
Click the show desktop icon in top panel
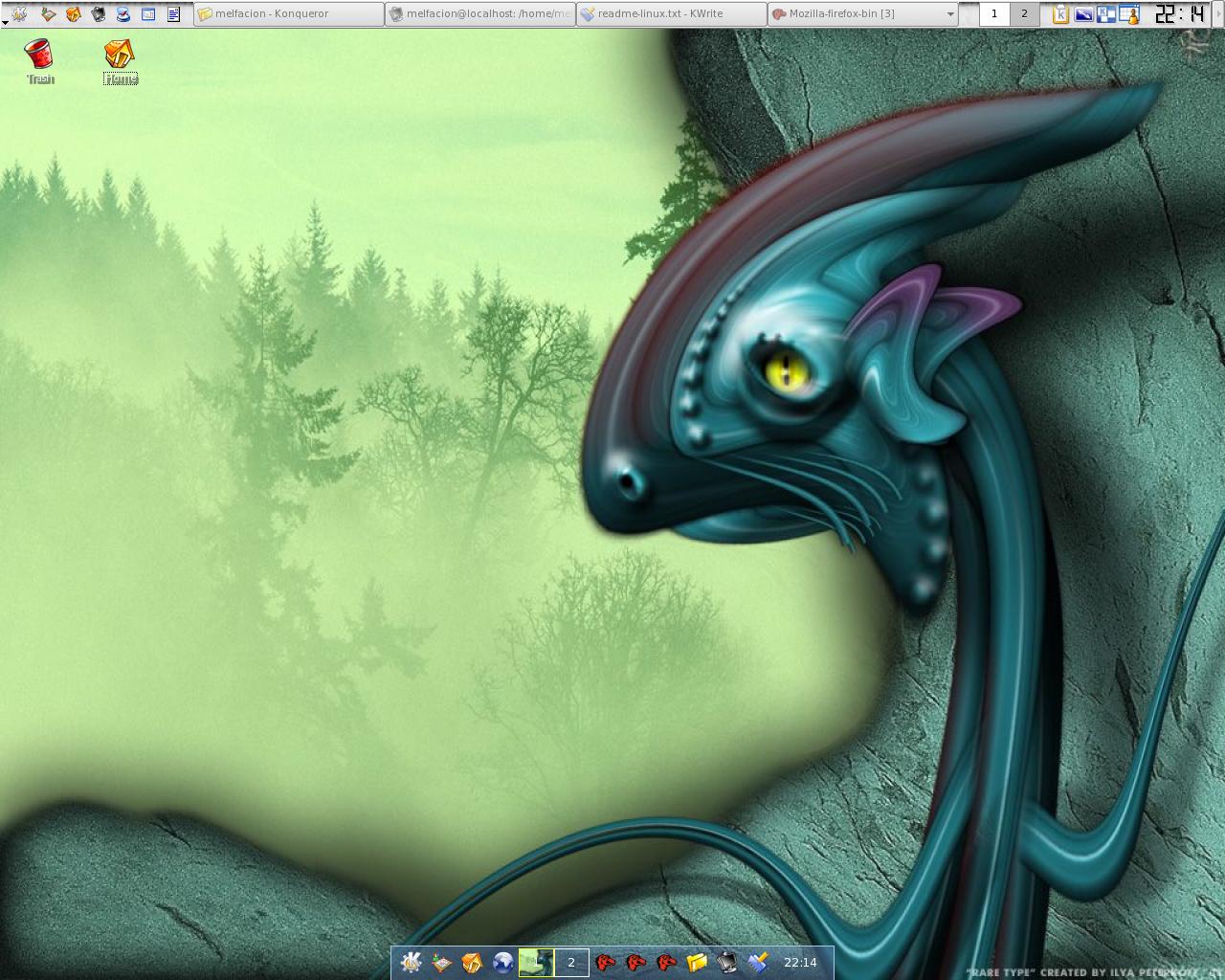pyautogui.click(x=48, y=14)
